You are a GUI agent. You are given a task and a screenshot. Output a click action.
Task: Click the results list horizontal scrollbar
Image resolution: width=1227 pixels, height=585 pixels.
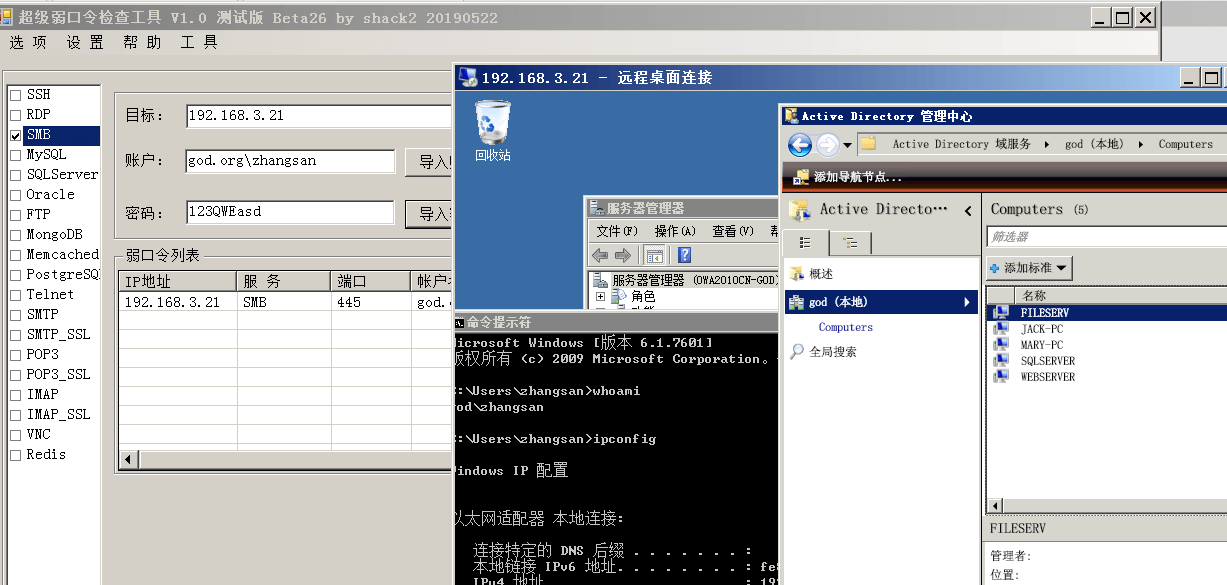[x=286, y=460]
